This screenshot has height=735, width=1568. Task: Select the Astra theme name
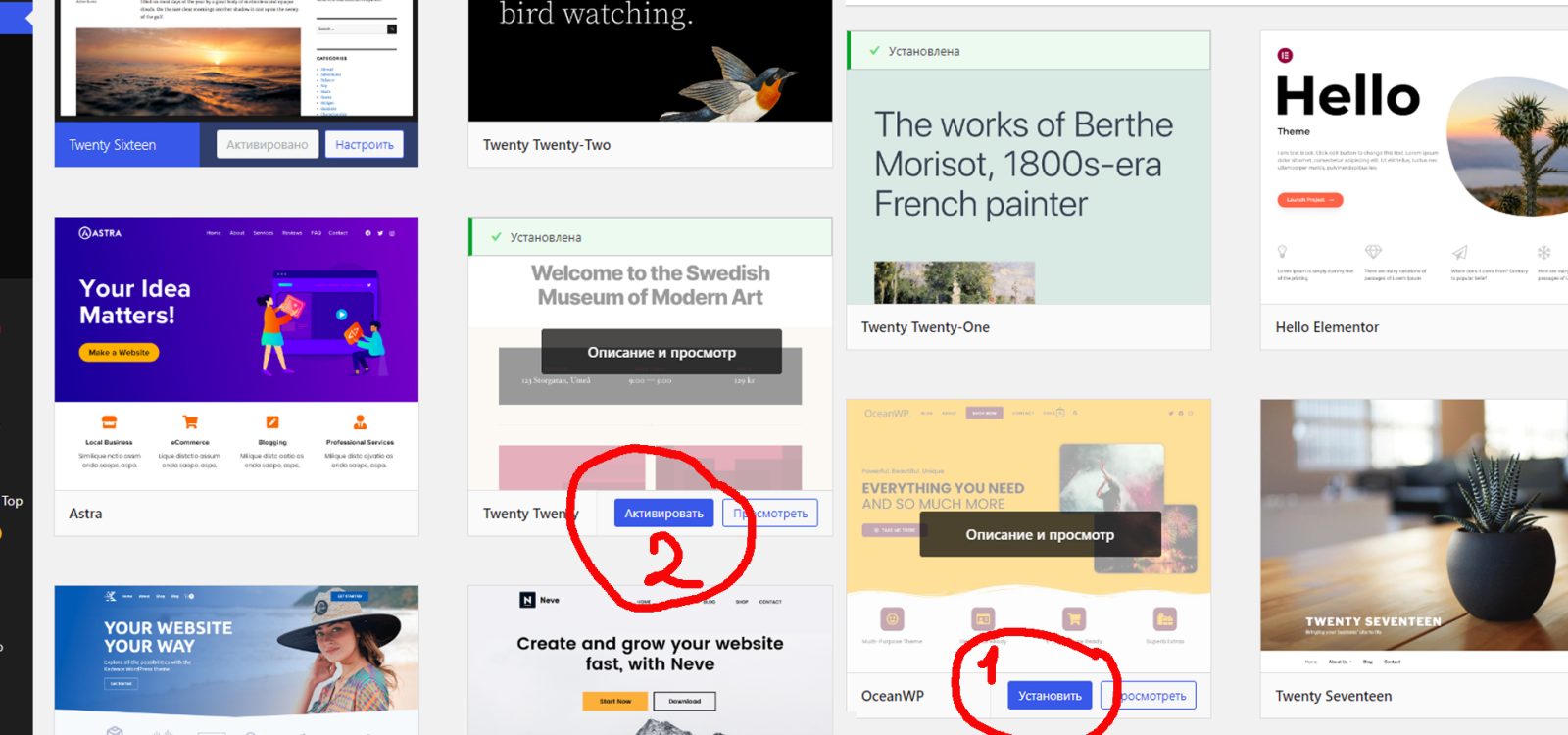85,514
